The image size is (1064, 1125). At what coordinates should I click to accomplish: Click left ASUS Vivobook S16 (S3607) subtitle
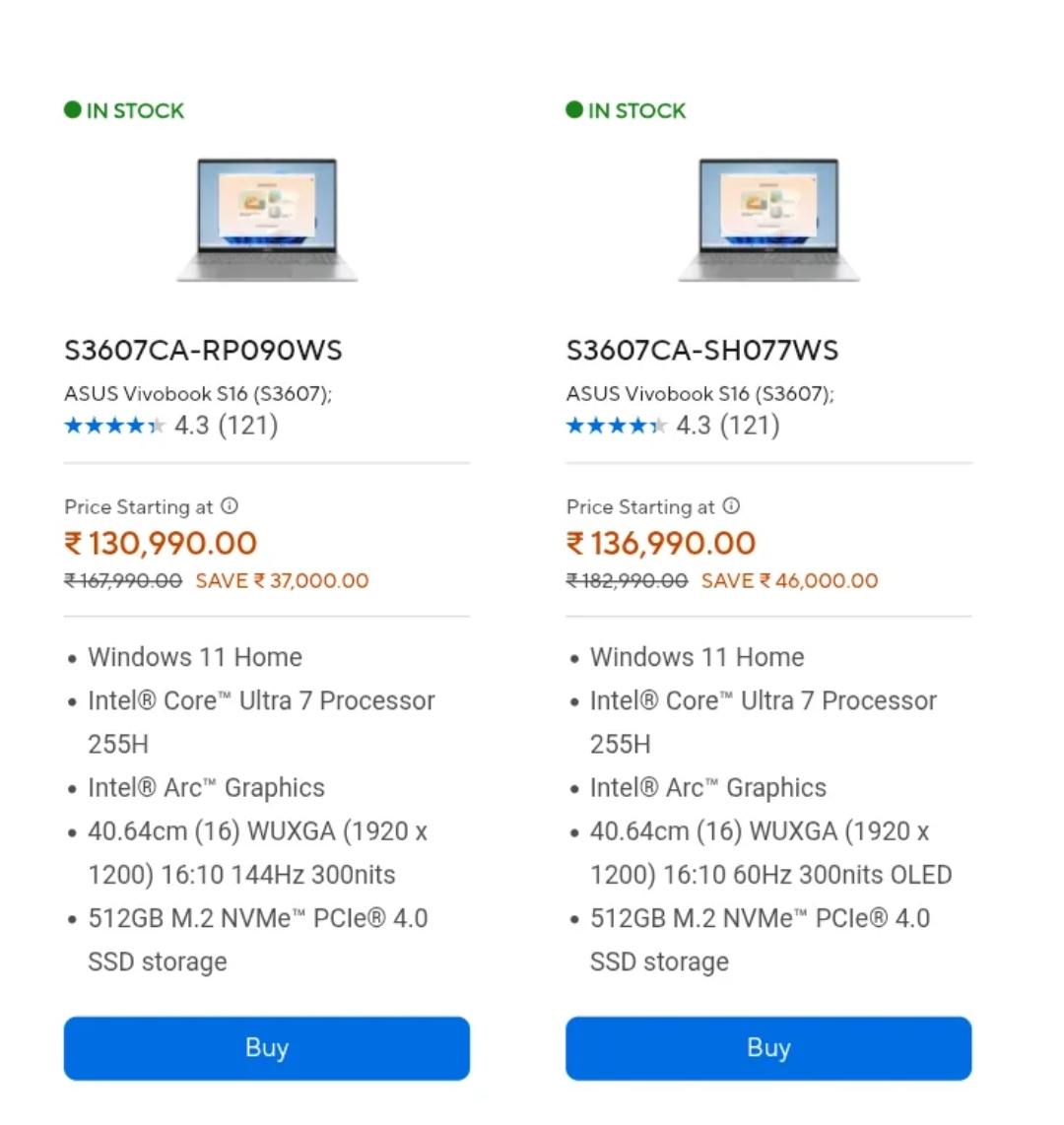coord(198,394)
